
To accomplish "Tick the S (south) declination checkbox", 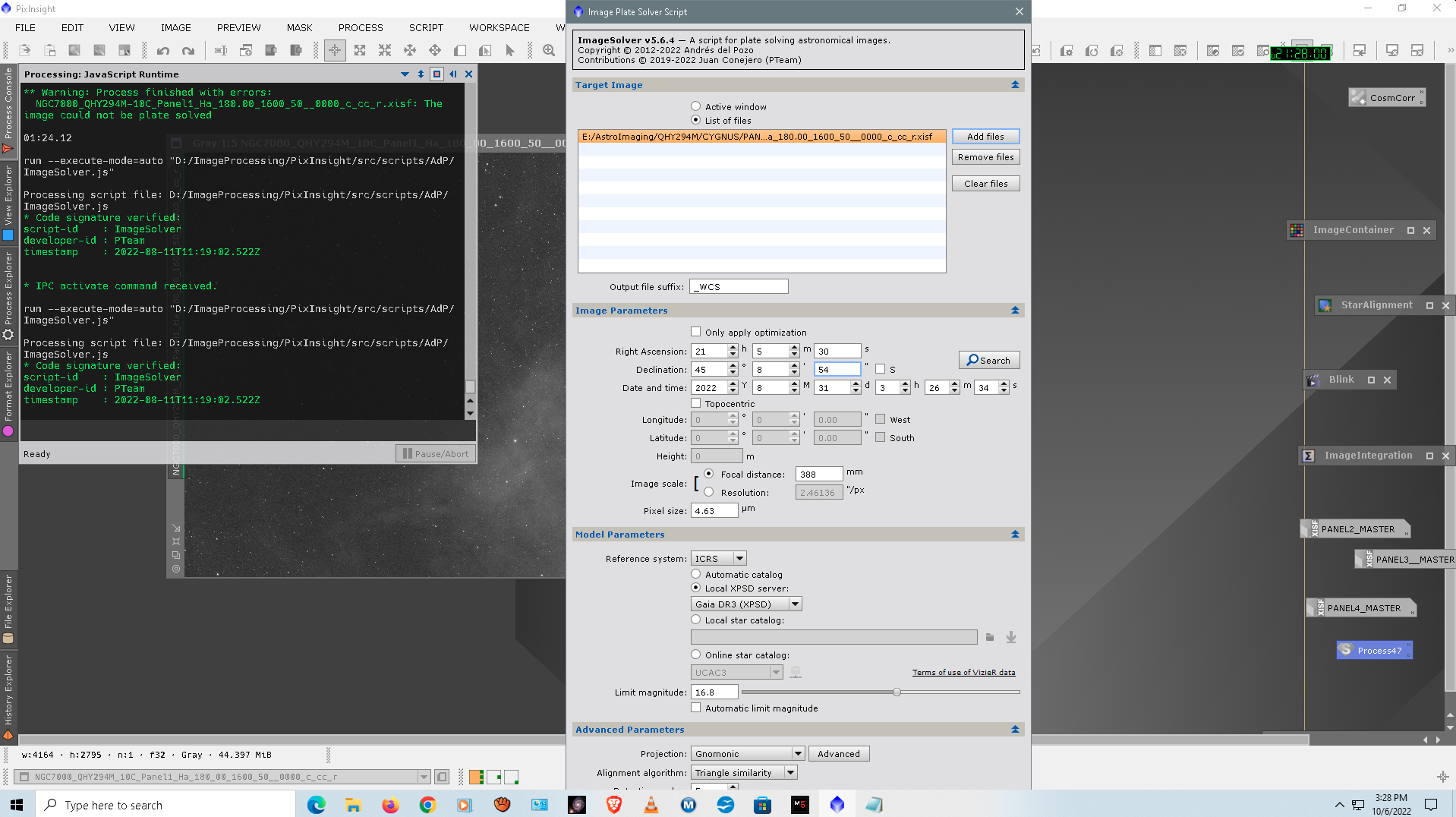I will tap(880, 369).
